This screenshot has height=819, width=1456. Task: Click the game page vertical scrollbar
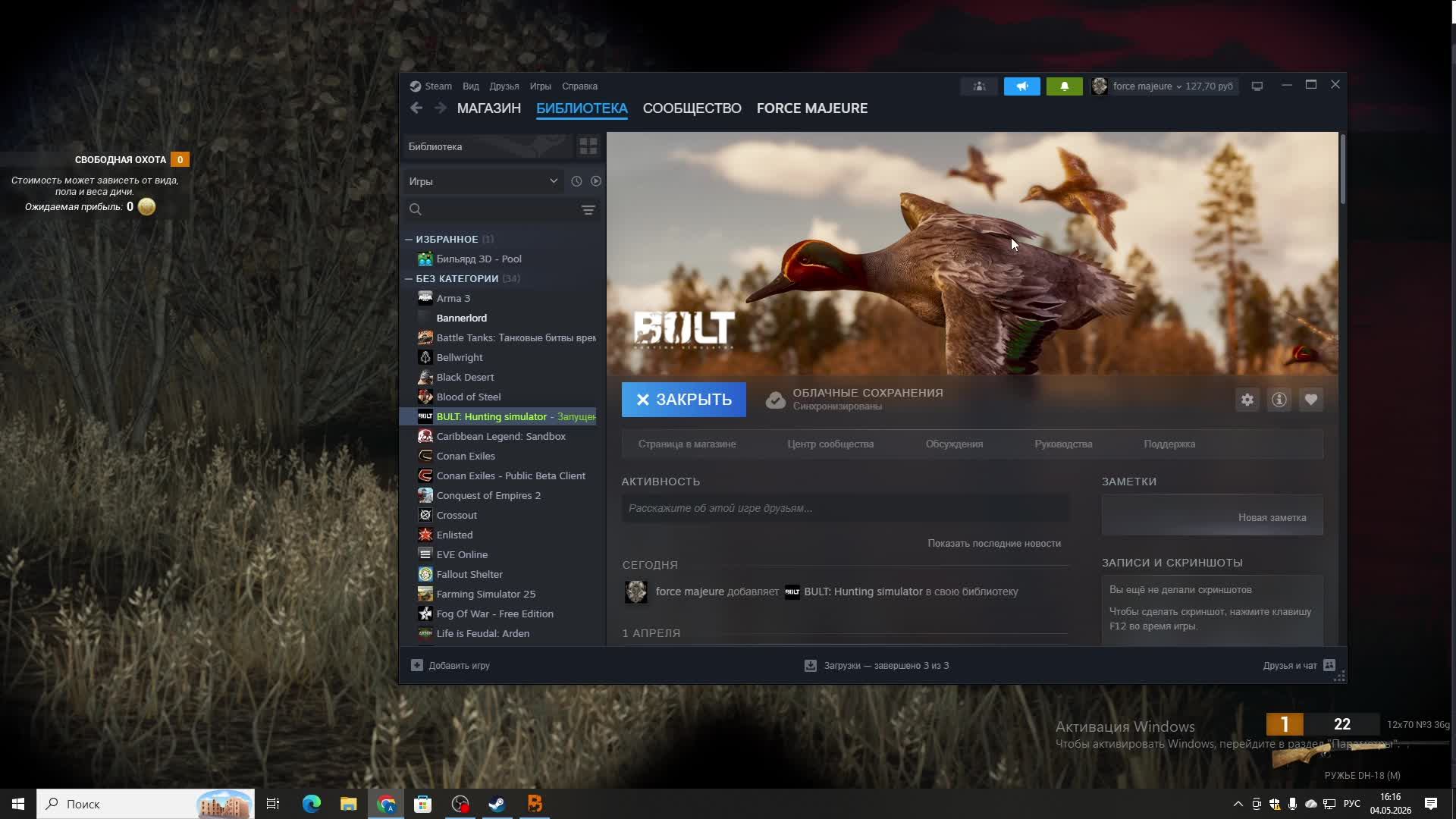click(x=1343, y=169)
